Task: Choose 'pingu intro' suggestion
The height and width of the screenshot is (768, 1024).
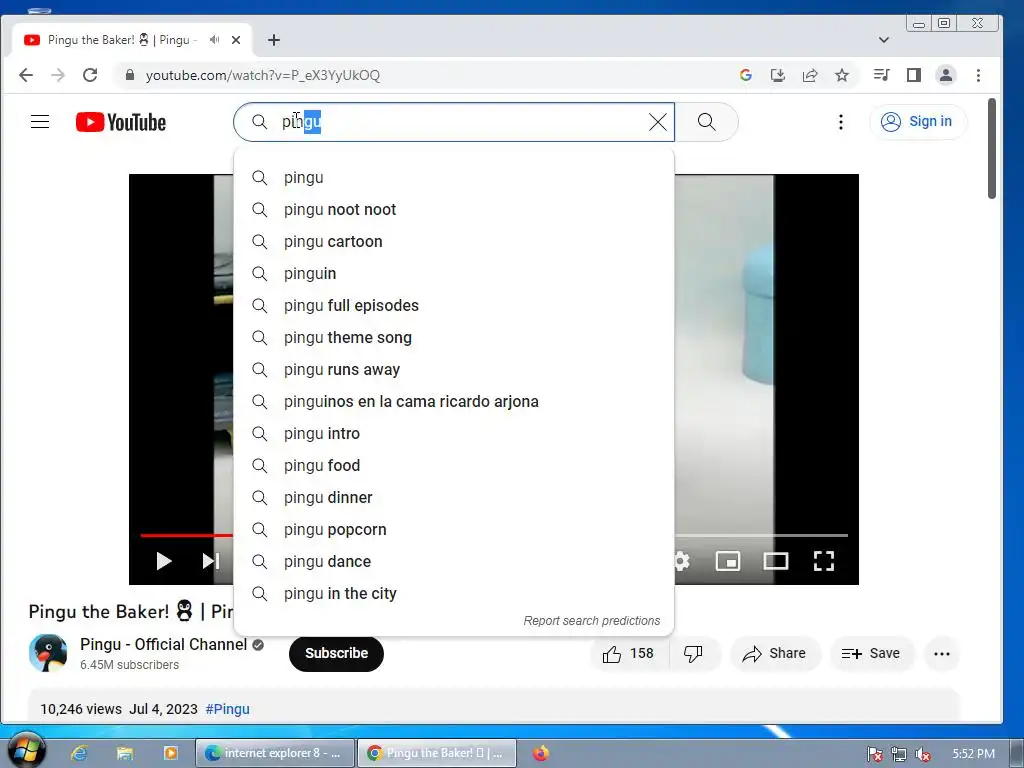Action: 453,434
